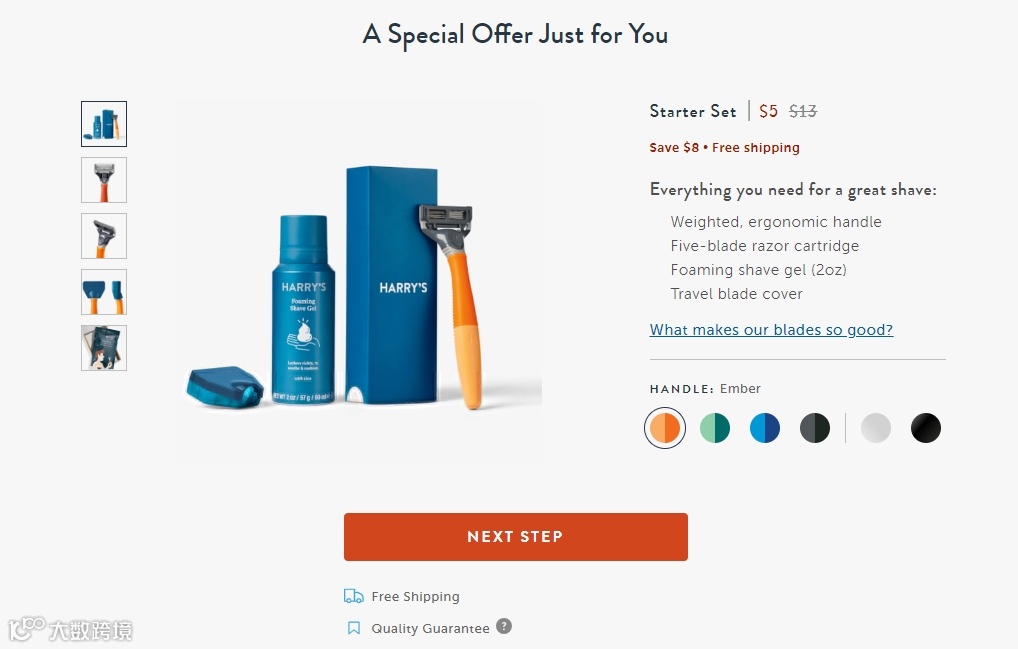Choose the green handle color swatch
1018x649 pixels.
coord(714,428)
